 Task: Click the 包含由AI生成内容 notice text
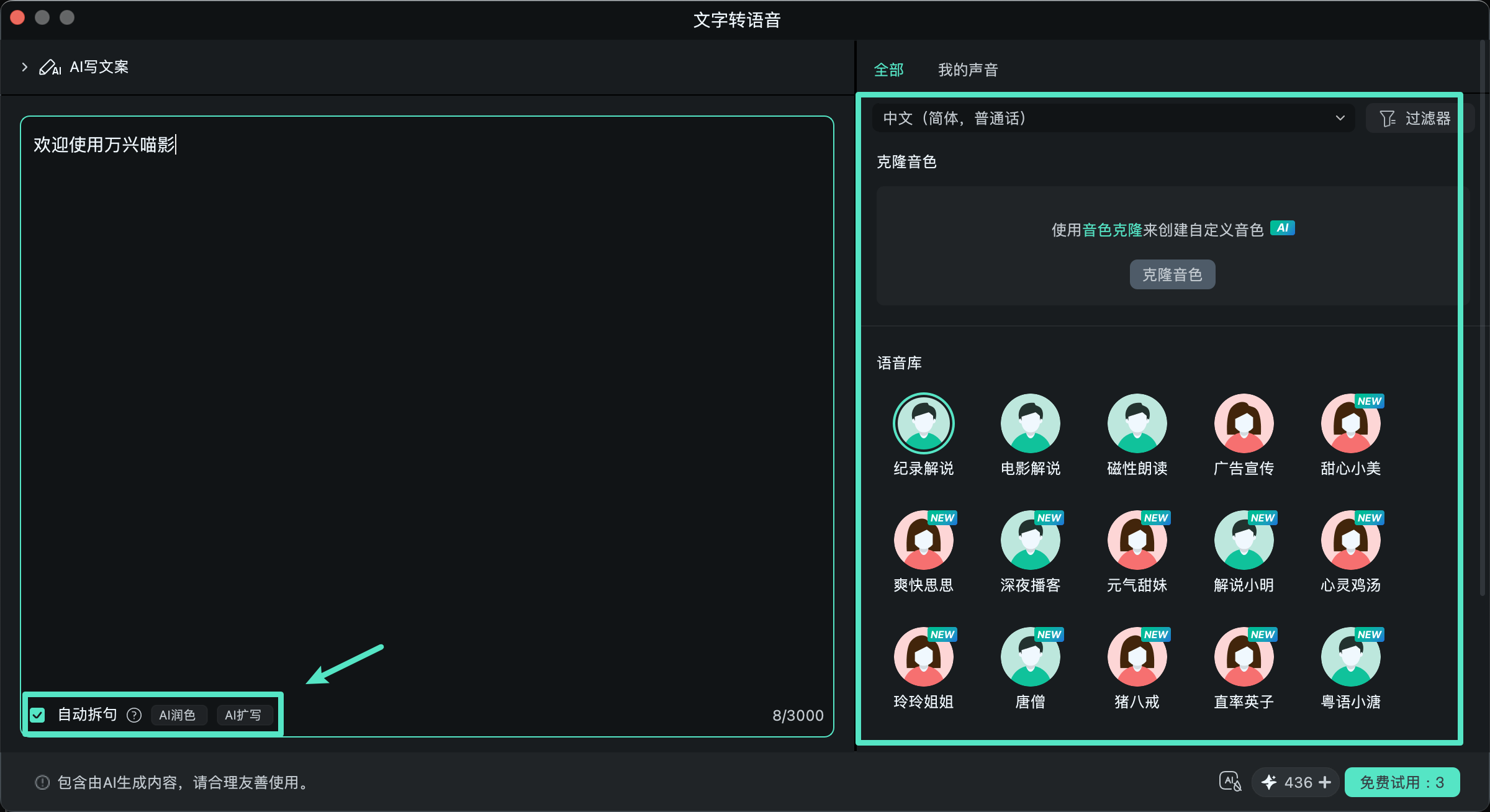pos(184,782)
